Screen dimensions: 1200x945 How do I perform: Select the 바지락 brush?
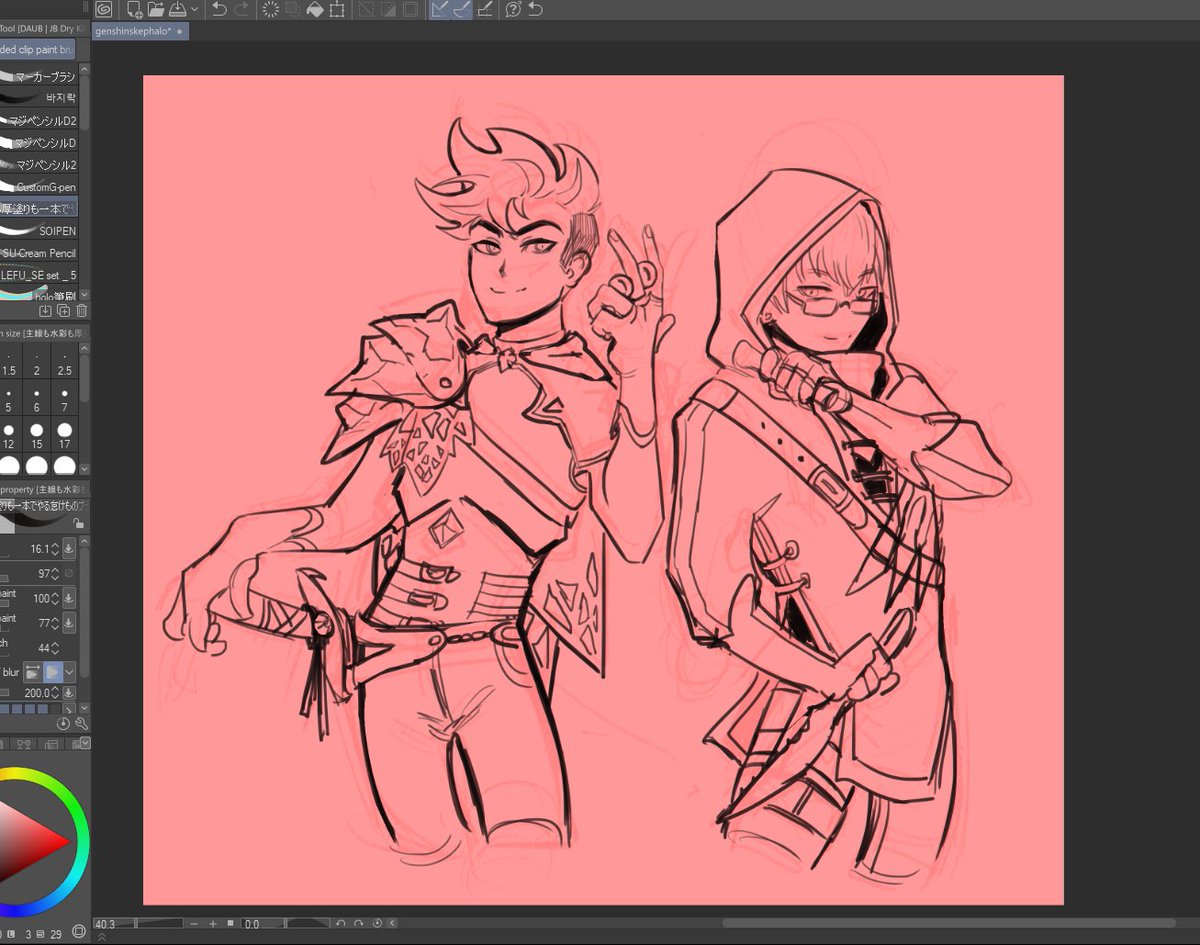(x=39, y=98)
